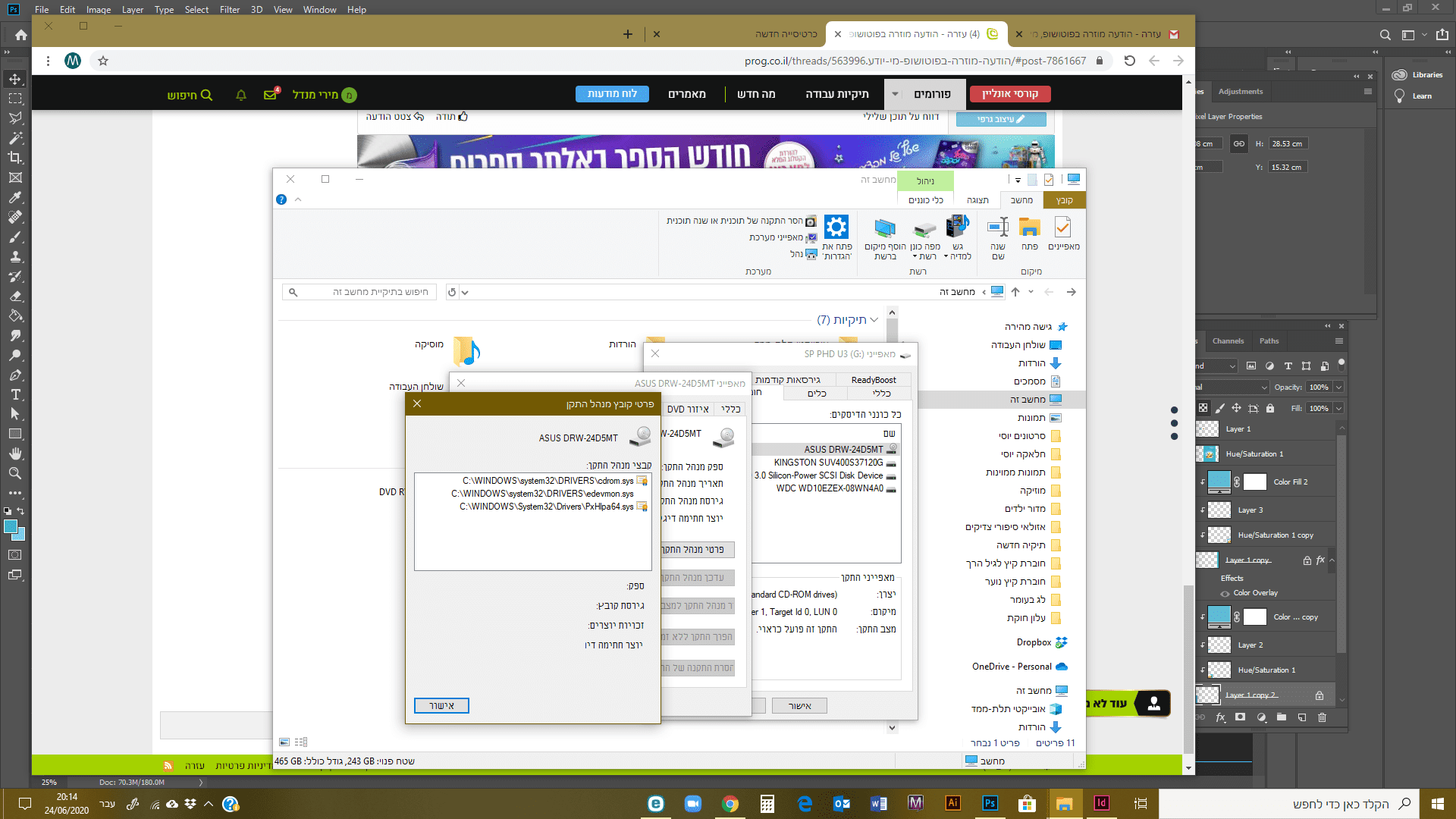Viewport: 1456px width, 819px height.
Task: Select the Crop tool in Photoshop toolbar
Action: [x=15, y=158]
